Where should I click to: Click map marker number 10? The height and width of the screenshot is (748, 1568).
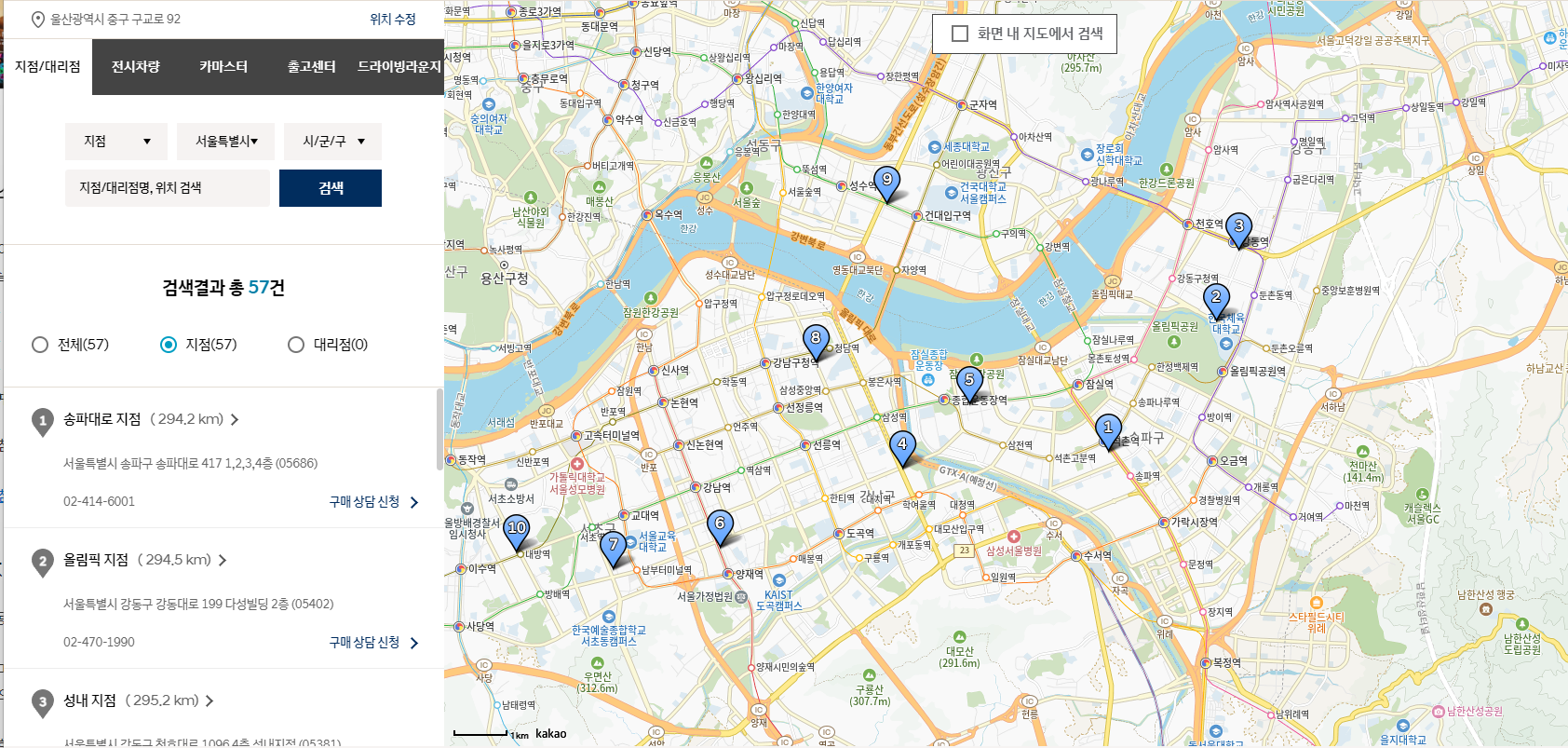[x=517, y=532]
